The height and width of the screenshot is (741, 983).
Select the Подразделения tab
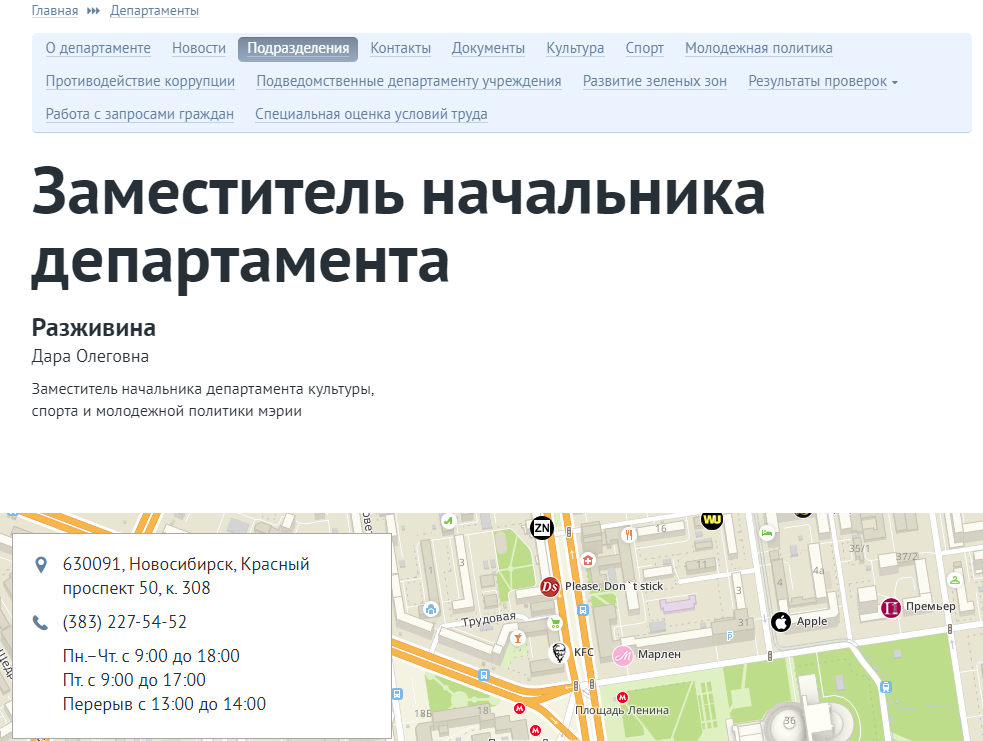point(298,49)
